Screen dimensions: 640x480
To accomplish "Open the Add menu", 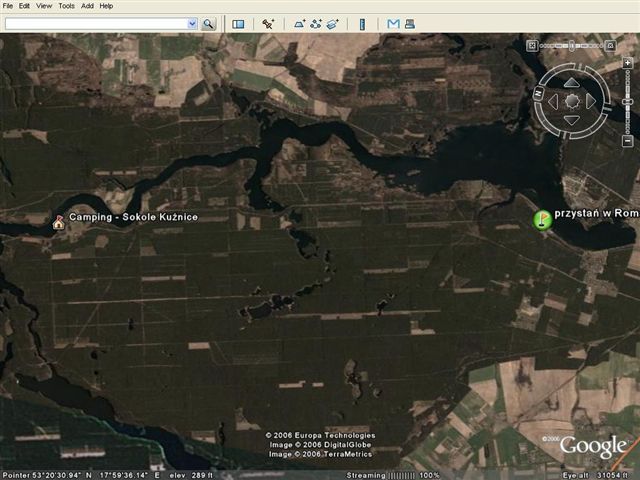I will tap(88, 6).
